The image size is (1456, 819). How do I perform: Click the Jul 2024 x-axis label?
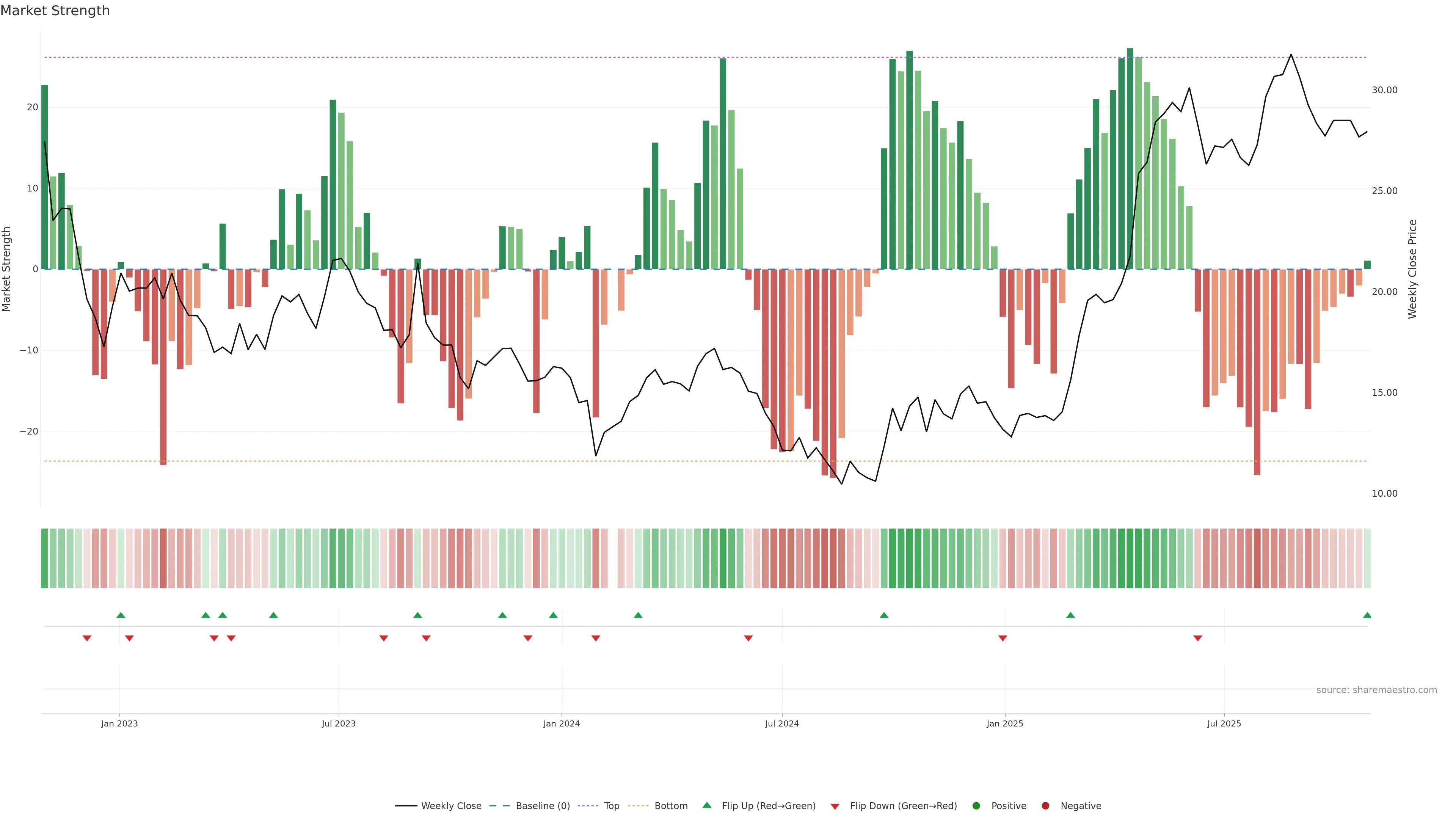tap(782, 724)
